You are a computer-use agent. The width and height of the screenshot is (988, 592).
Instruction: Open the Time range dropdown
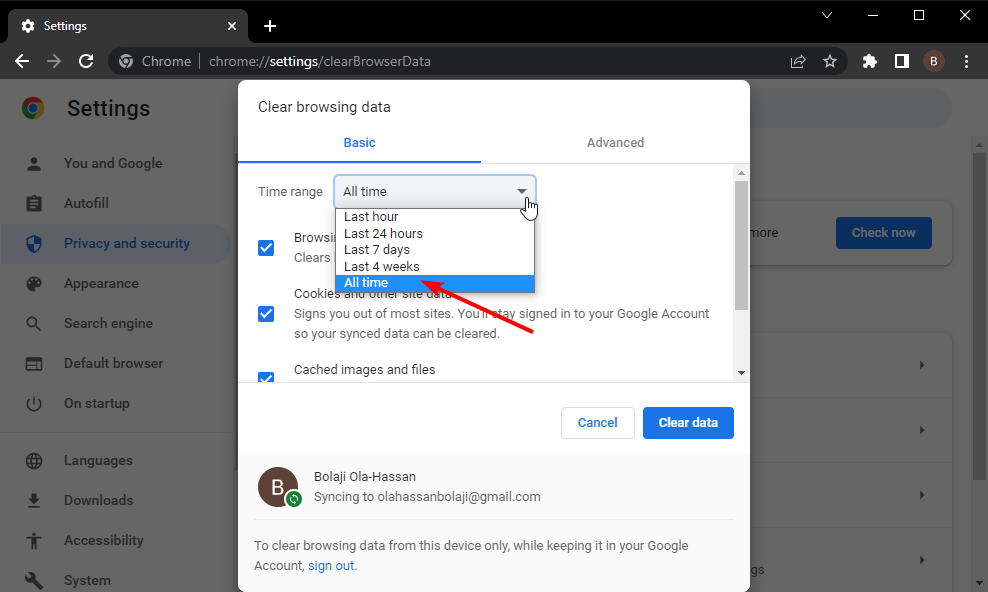pos(435,191)
